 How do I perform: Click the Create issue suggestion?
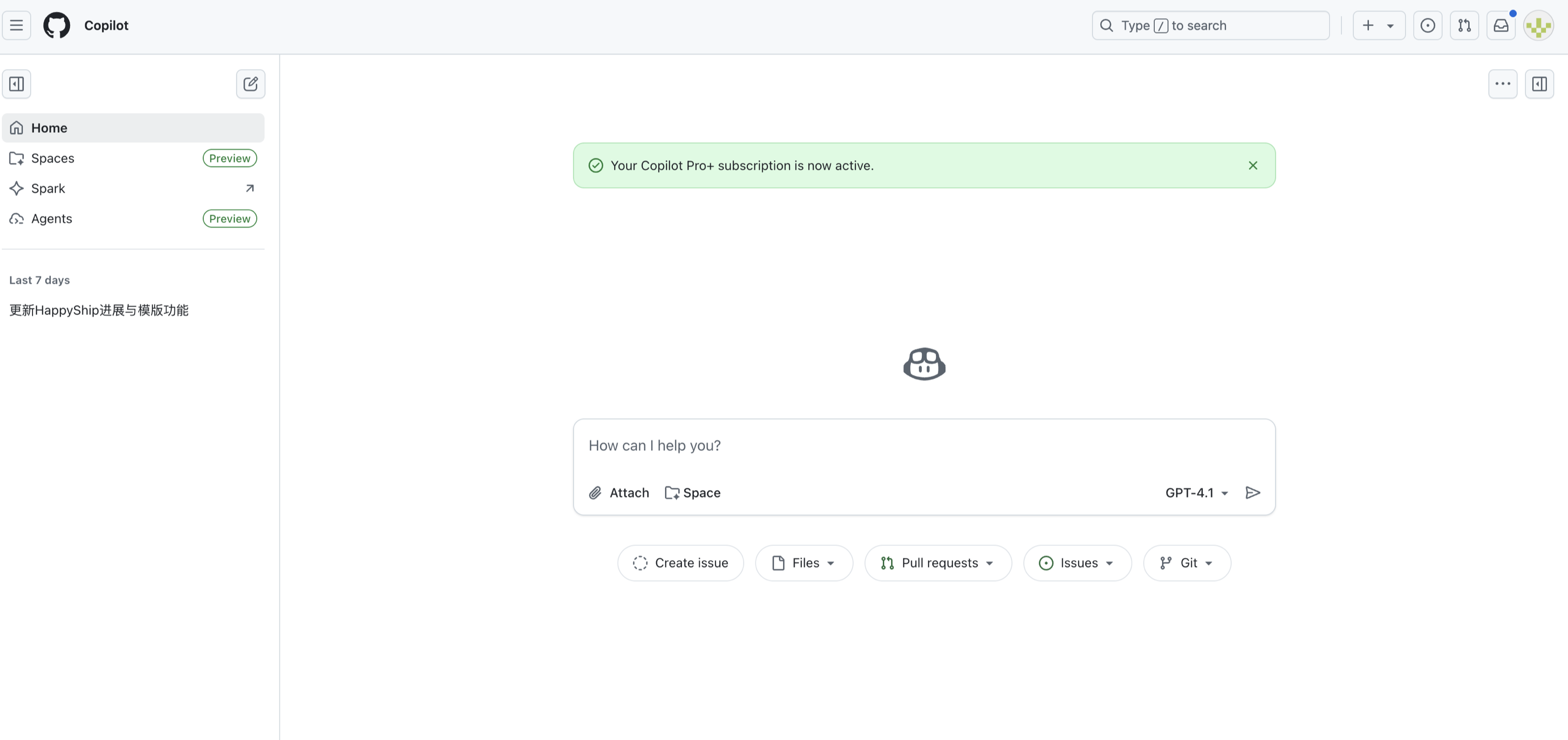pyautogui.click(x=680, y=564)
